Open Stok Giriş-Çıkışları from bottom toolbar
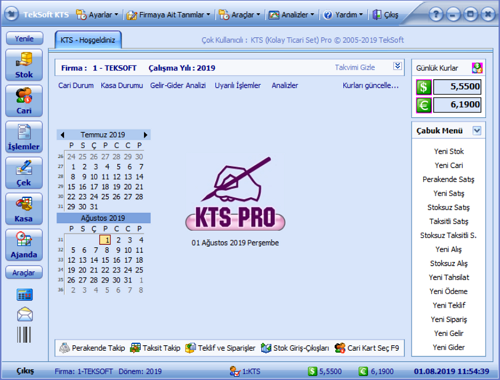This screenshot has height=380, width=500. [x=295, y=348]
